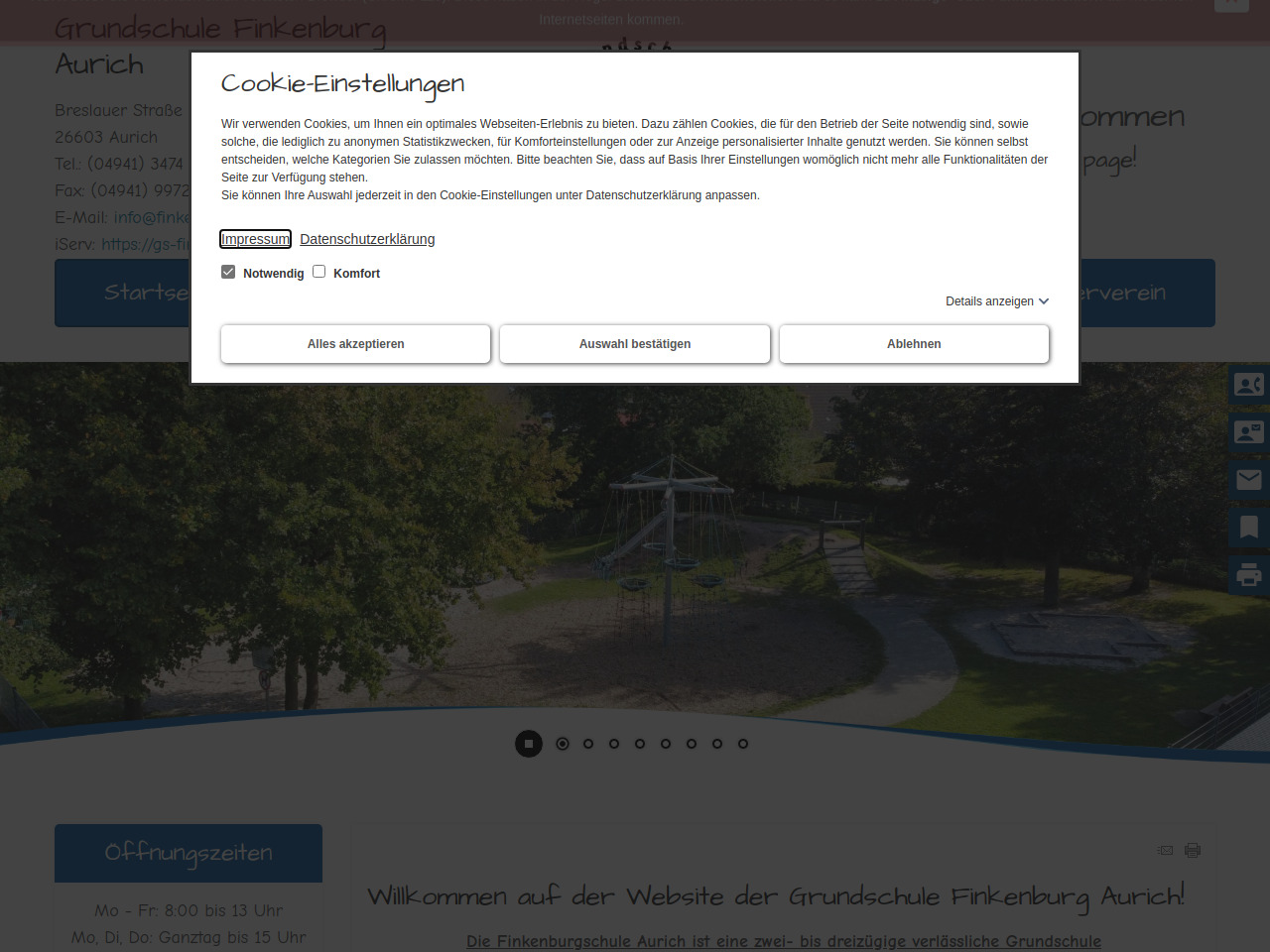The height and width of the screenshot is (952, 1270).
Task: Close the top notification banner
Action: tap(1230, 4)
